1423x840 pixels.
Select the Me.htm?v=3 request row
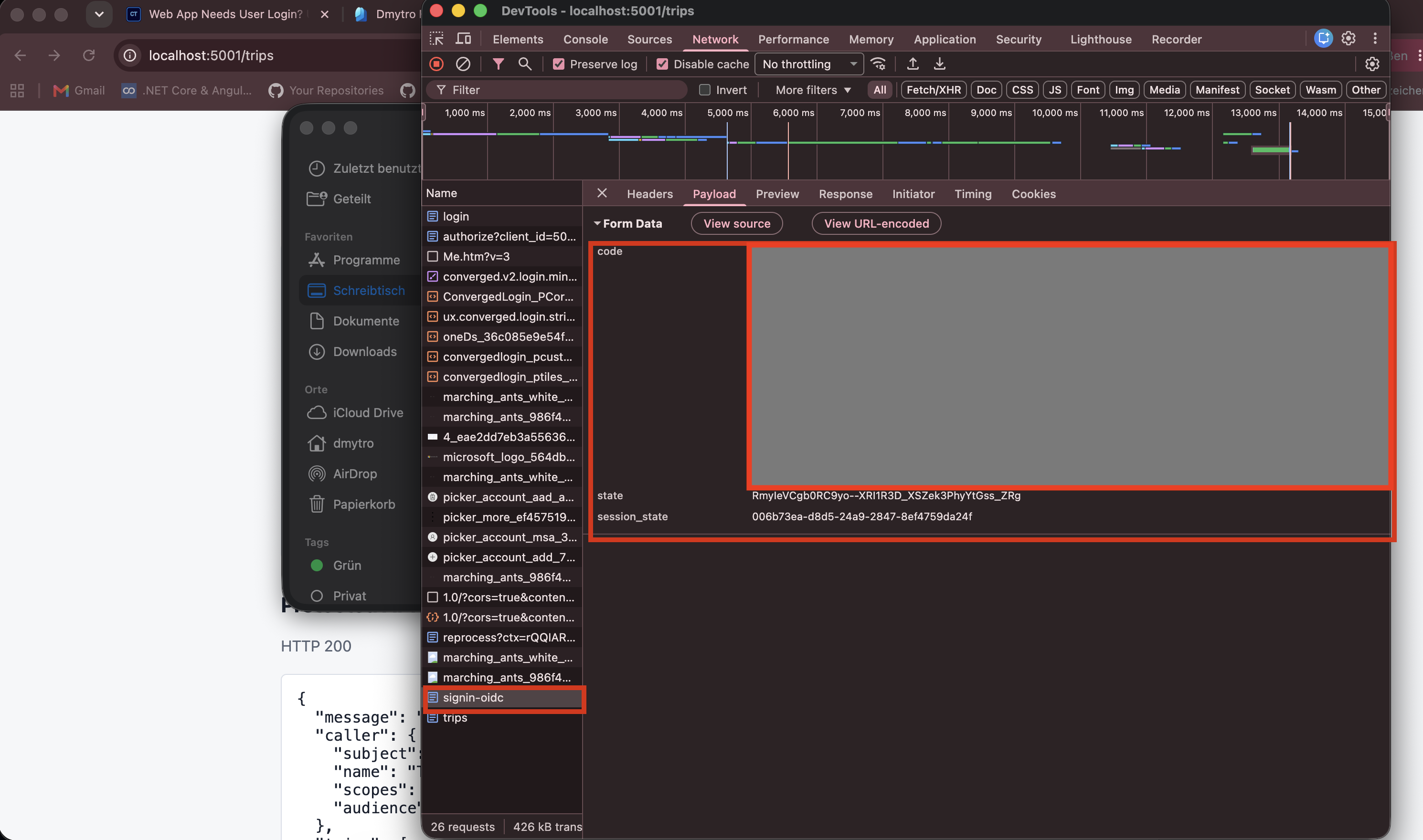[502, 256]
